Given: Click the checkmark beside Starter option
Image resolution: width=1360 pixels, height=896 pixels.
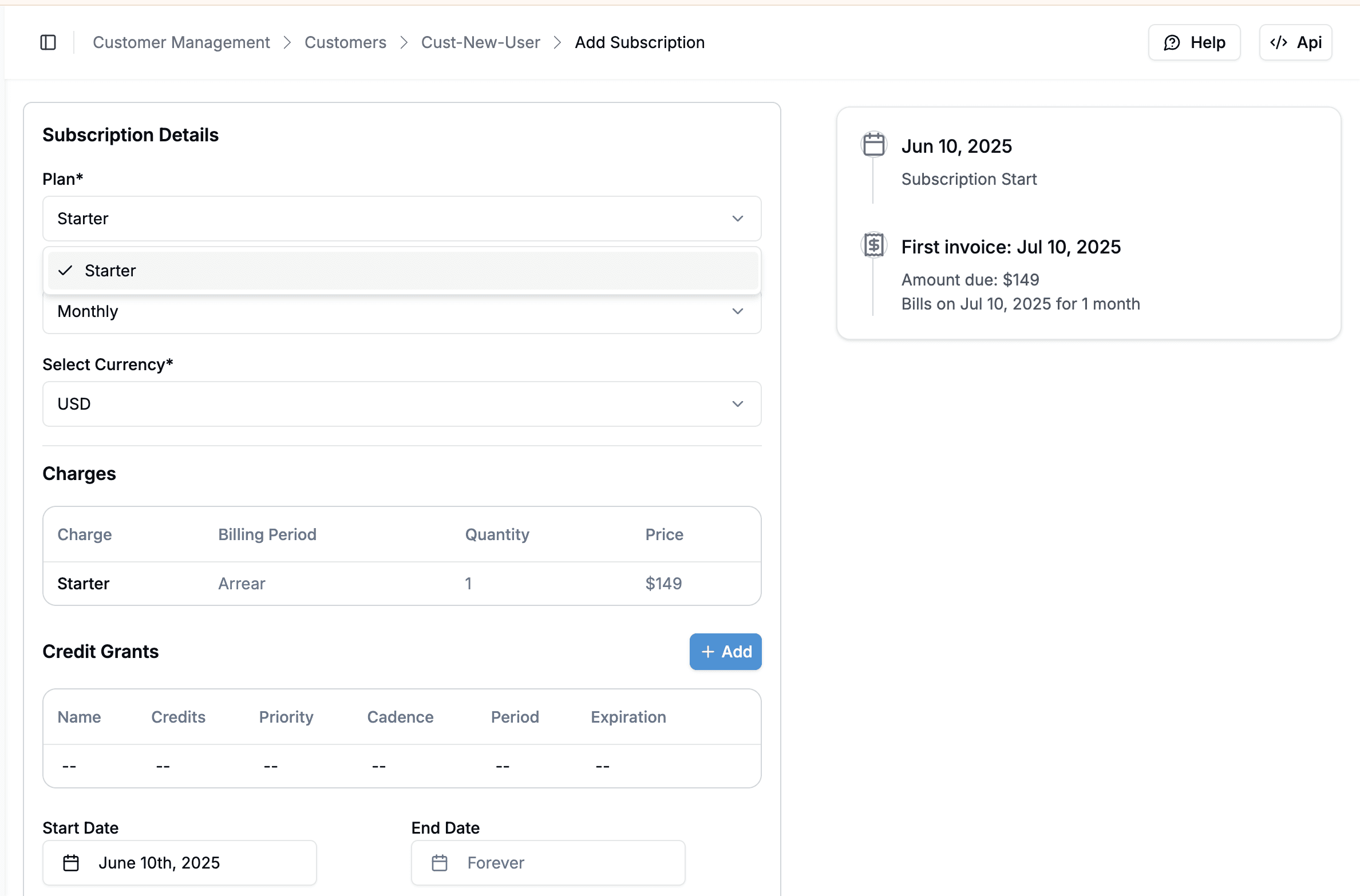Looking at the screenshot, I should 65,271.
